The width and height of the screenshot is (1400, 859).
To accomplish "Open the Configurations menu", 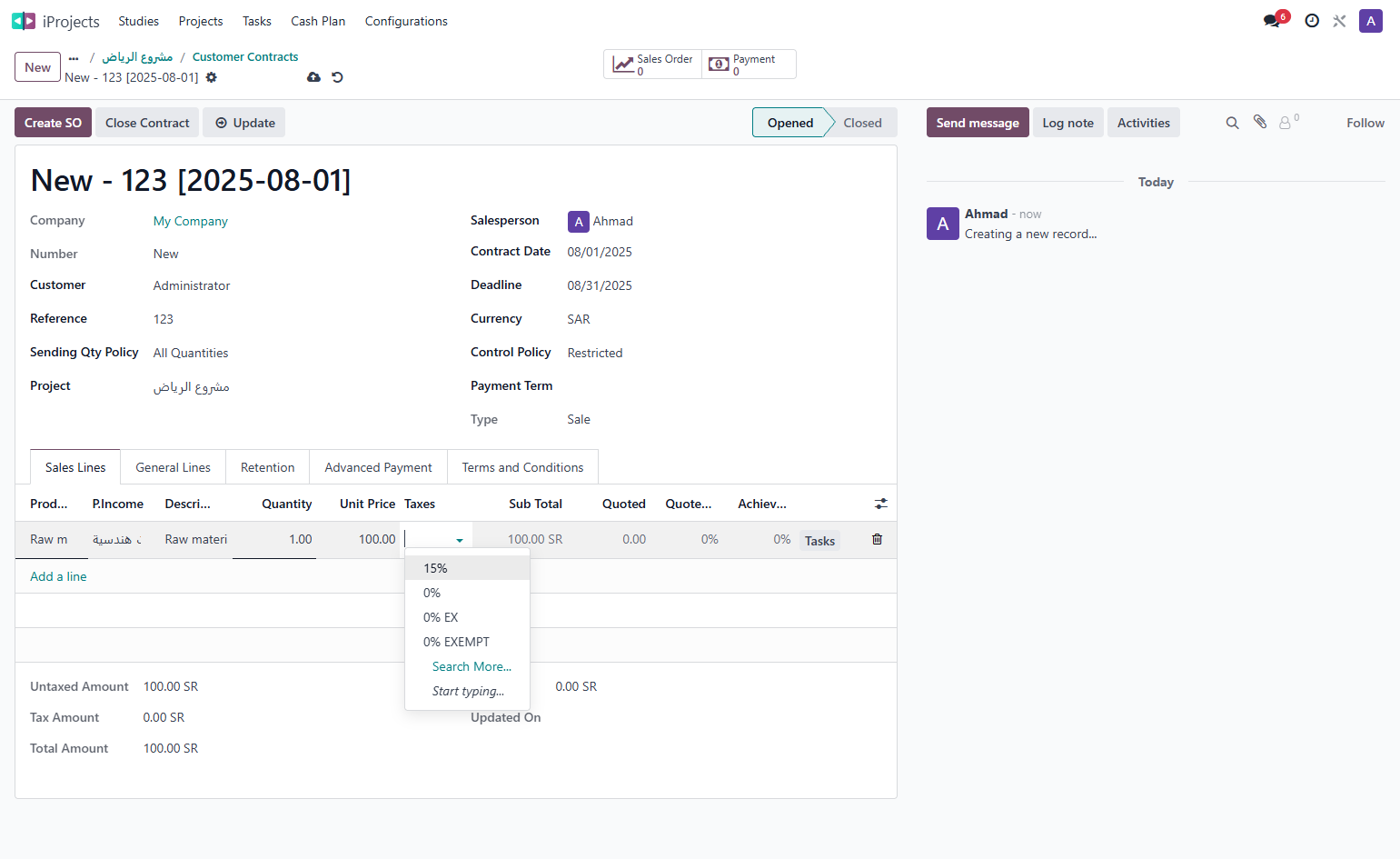I will (x=406, y=21).
